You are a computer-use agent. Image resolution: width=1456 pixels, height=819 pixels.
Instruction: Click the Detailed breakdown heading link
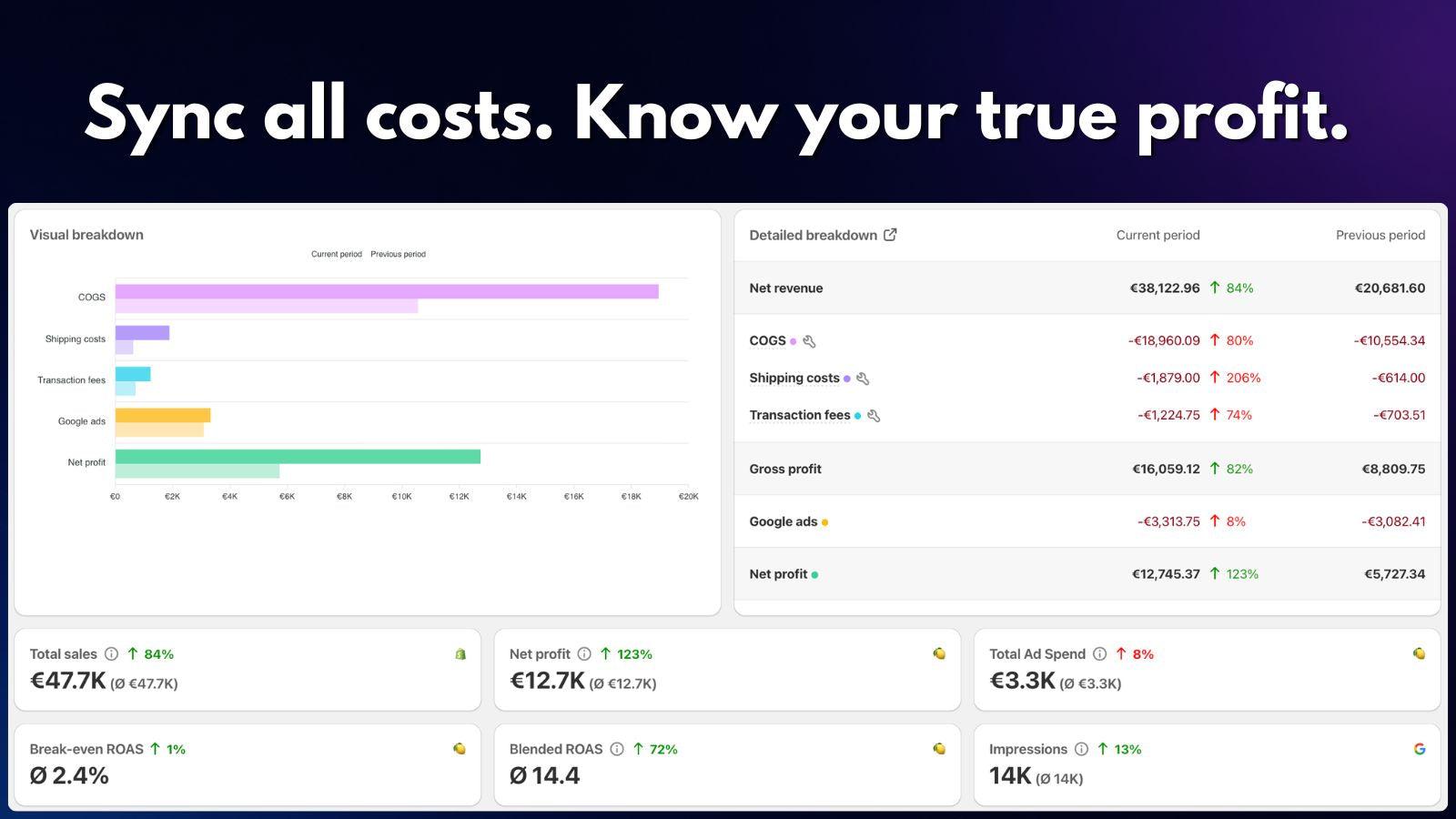813,235
